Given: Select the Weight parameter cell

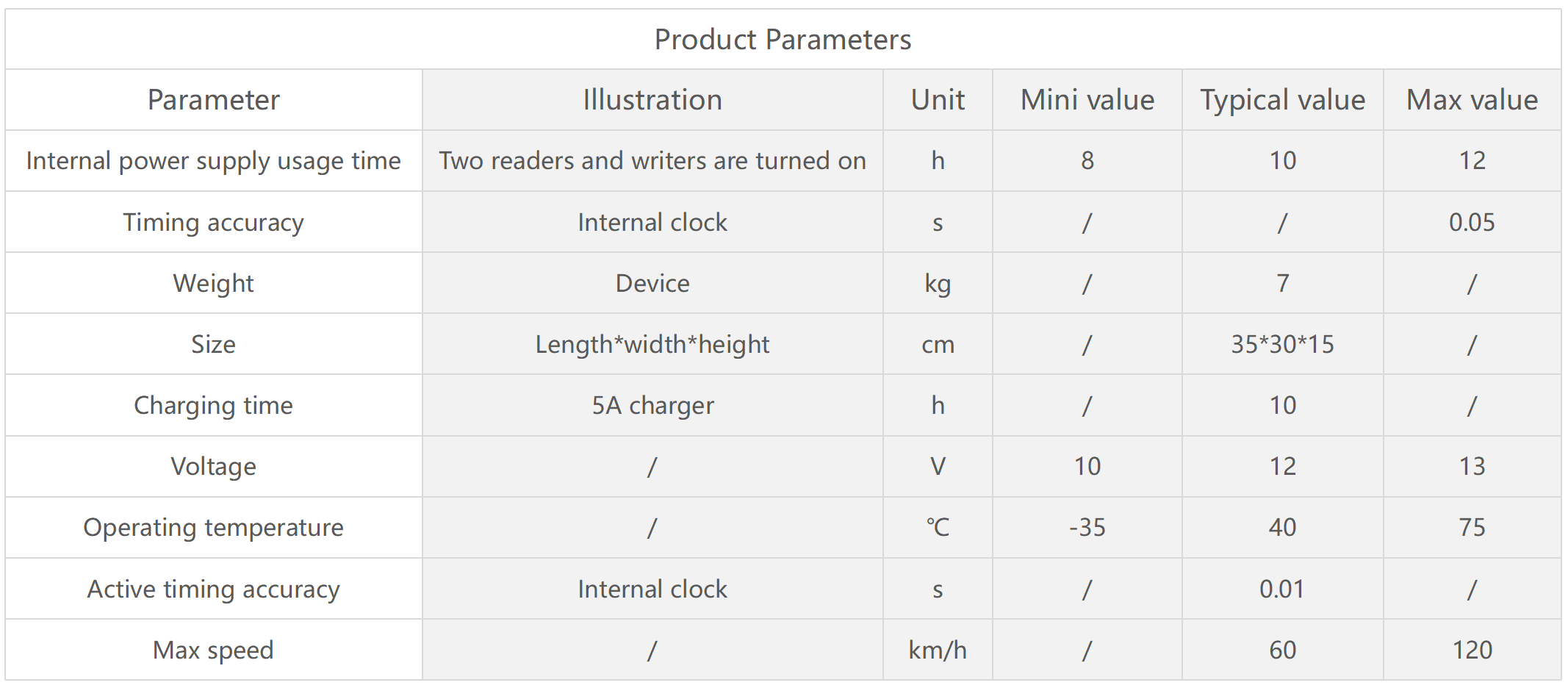Looking at the screenshot, I should [x=214, y=283].
